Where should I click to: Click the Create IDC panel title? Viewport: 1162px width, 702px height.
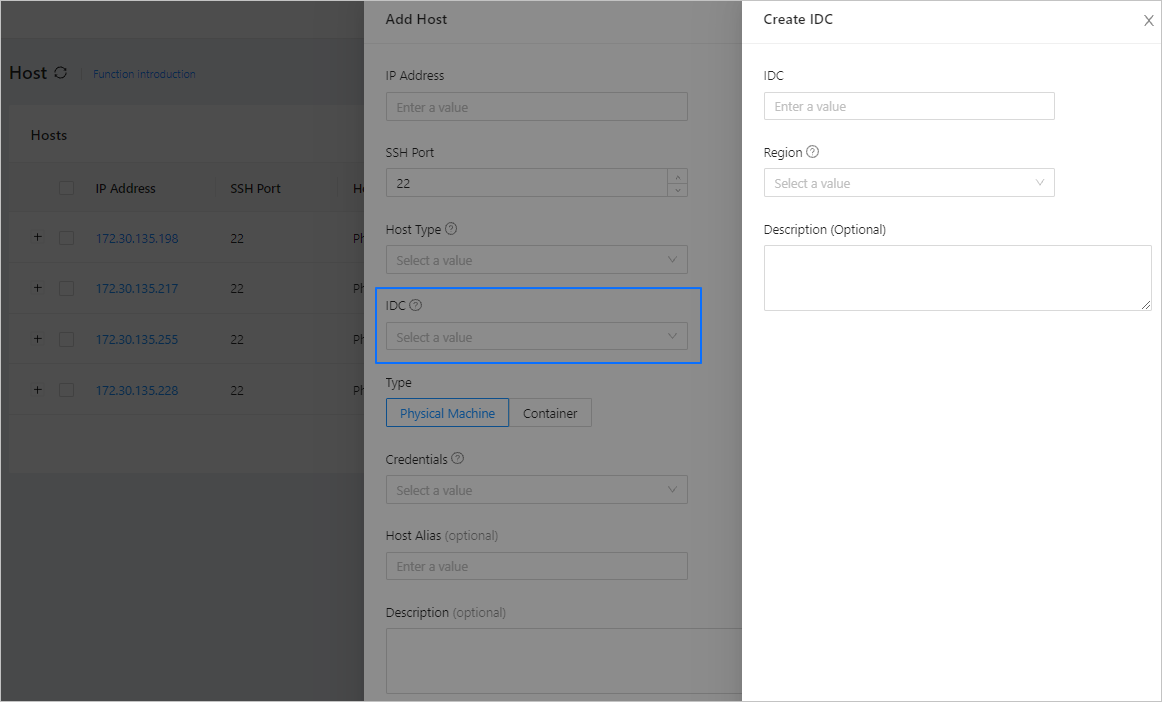pos(798,19)
